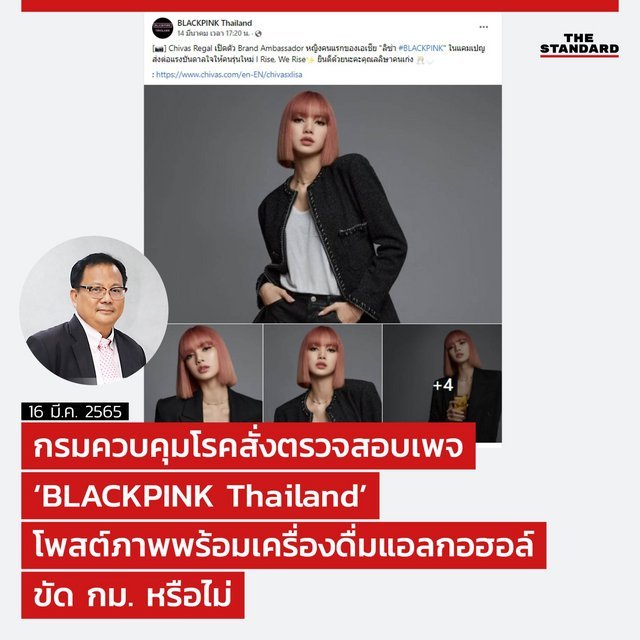Open the post options three-dot menu
640x640 pixels.
483,27
